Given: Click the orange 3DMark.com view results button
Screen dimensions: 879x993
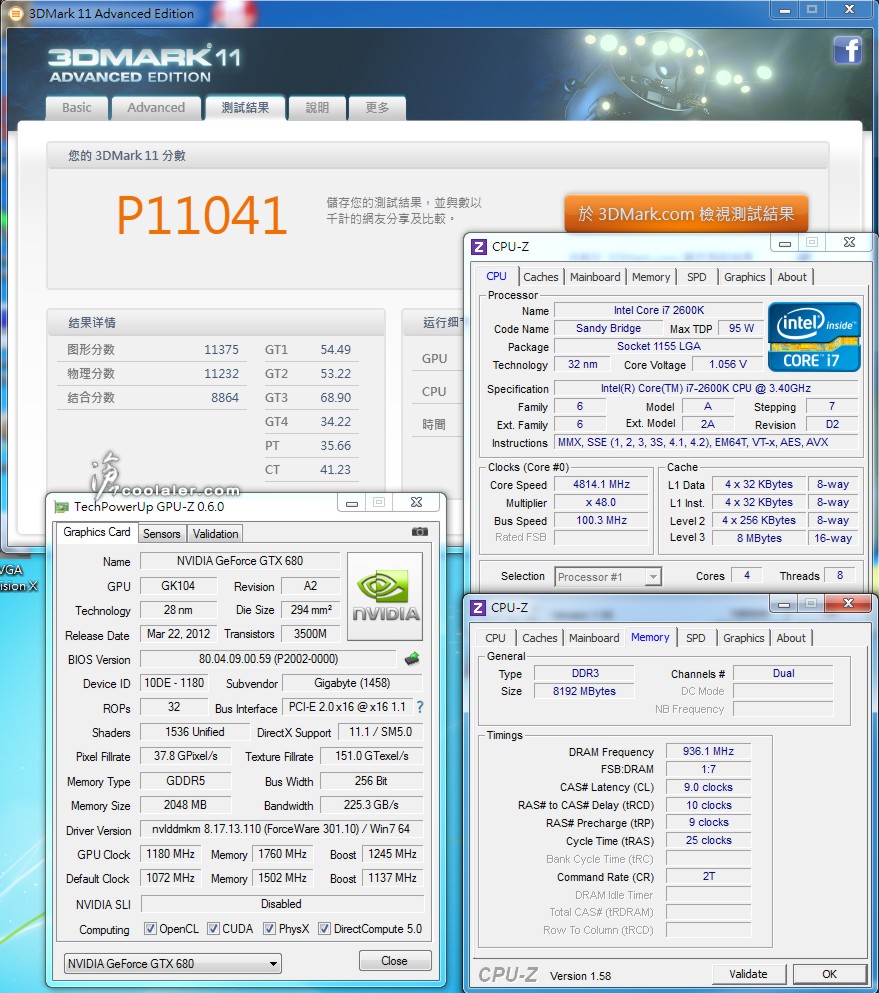Looking at the screenshot, I should click(686, 214).
